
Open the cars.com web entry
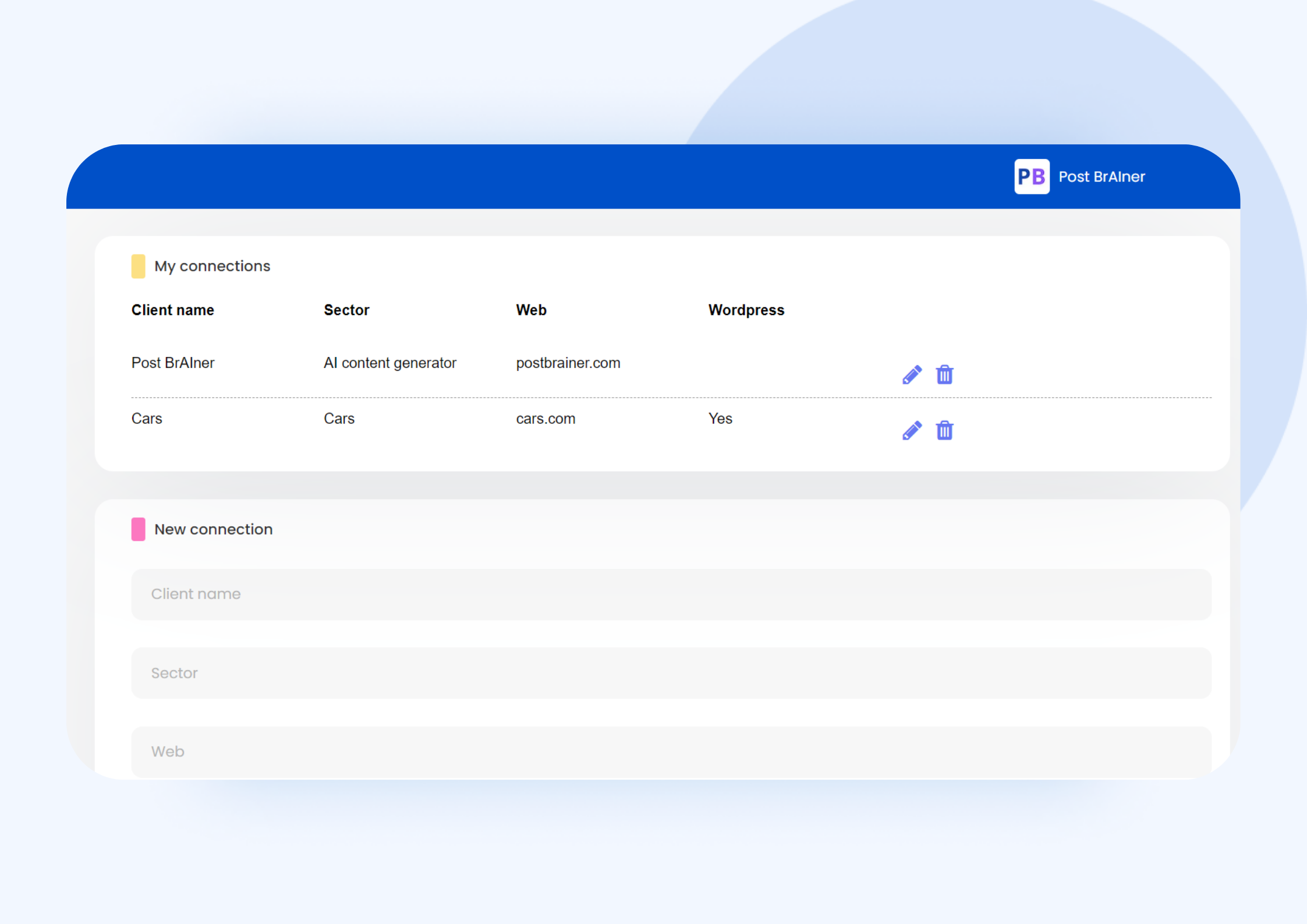click(x=546, y=419)
